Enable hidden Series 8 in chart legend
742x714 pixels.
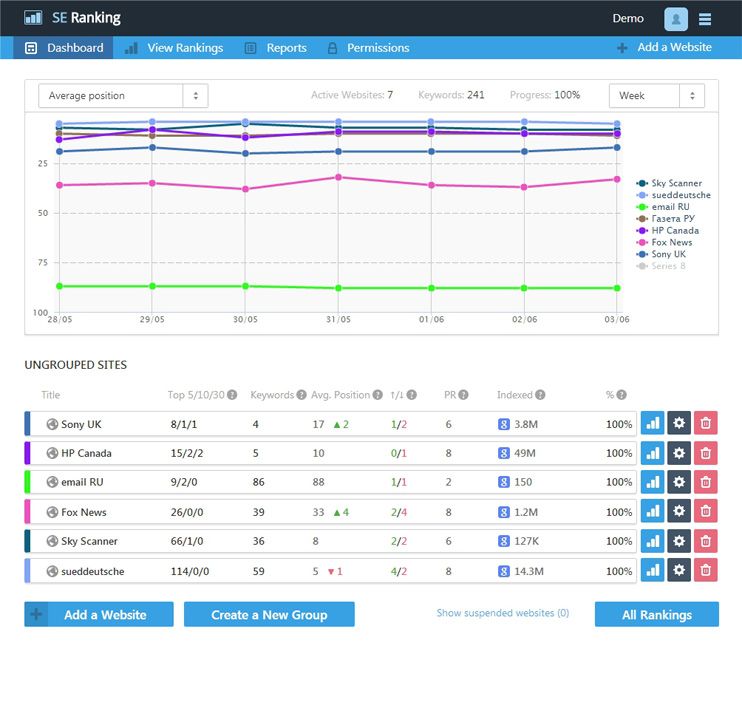pyautogui.click(x=661, y=266)
